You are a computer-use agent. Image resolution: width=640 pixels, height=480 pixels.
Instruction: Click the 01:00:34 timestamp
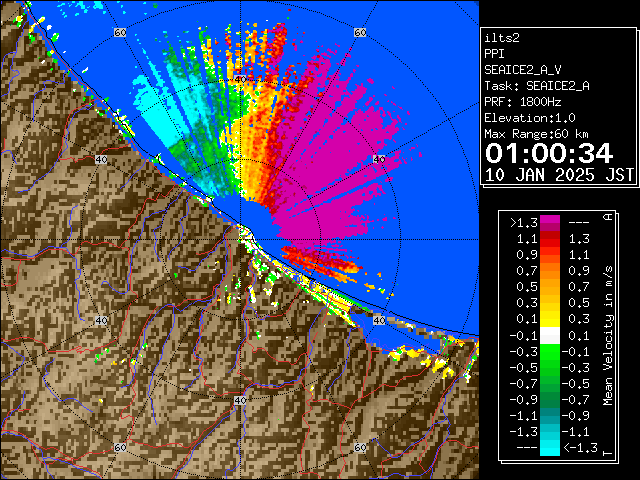[549, 153]
